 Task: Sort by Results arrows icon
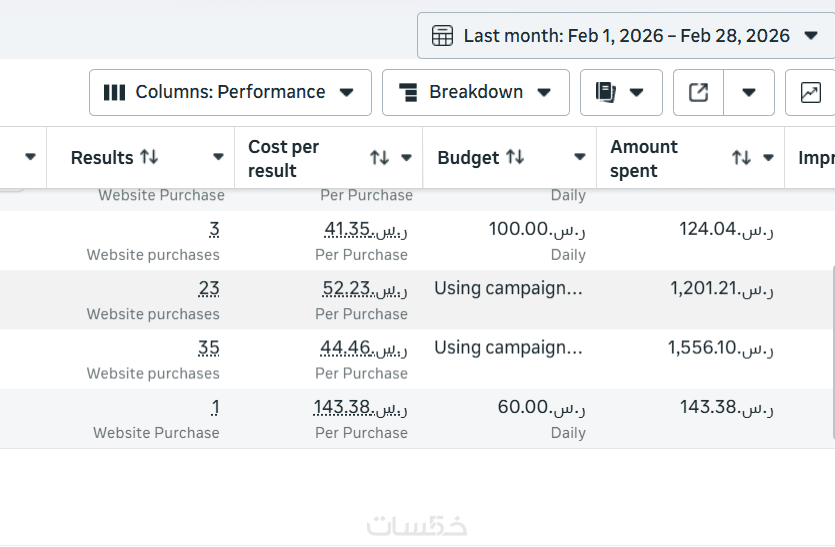pos(149,157)
